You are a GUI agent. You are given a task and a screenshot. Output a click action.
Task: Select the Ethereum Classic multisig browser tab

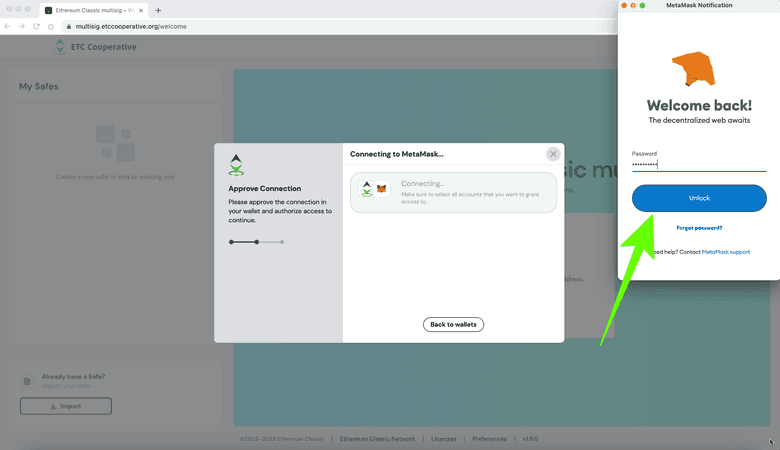click(93, 10)
